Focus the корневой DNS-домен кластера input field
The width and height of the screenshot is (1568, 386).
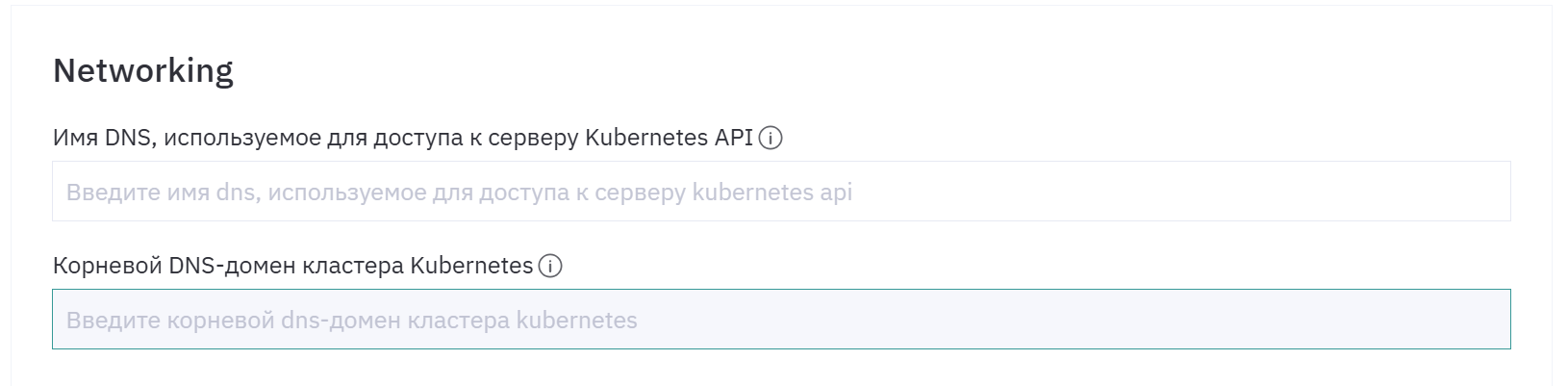pyautogui.click(x=781, y=320)
